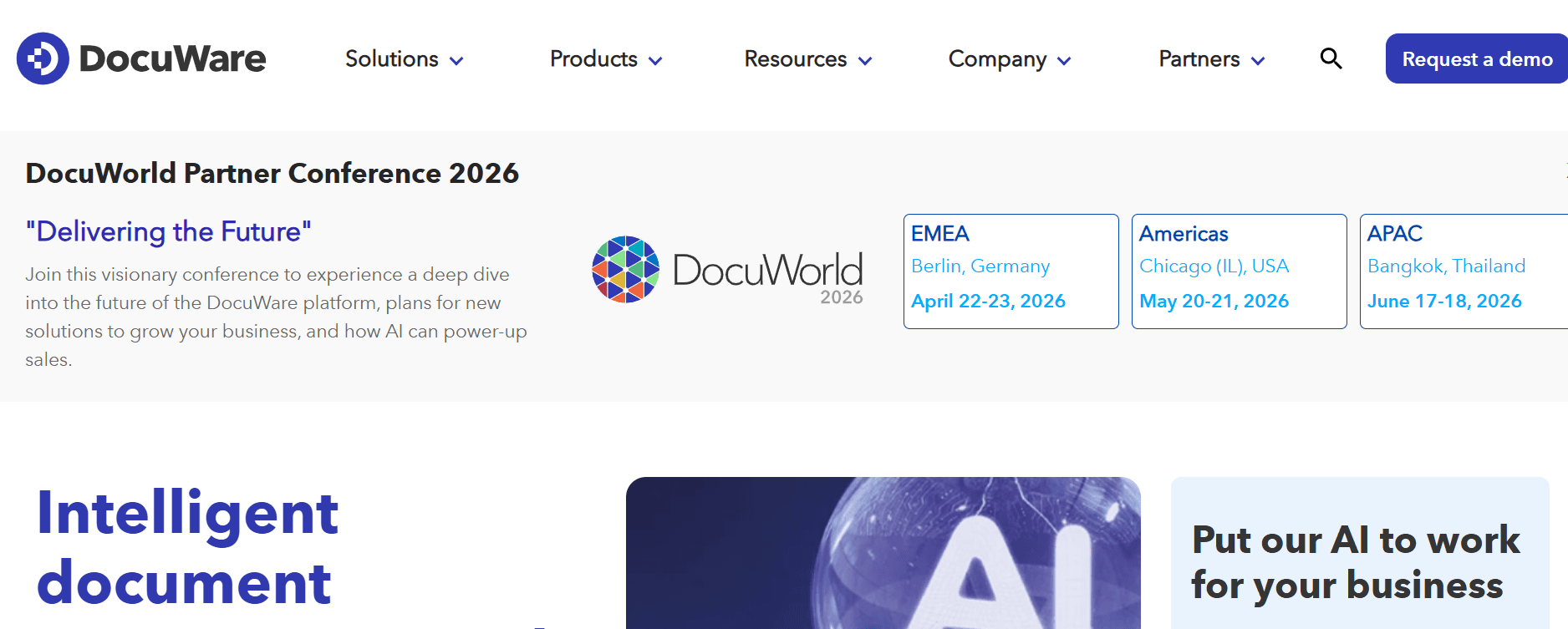
Task: Click the DocuWorld 2026 logo
Action: (x=727, y=271)
